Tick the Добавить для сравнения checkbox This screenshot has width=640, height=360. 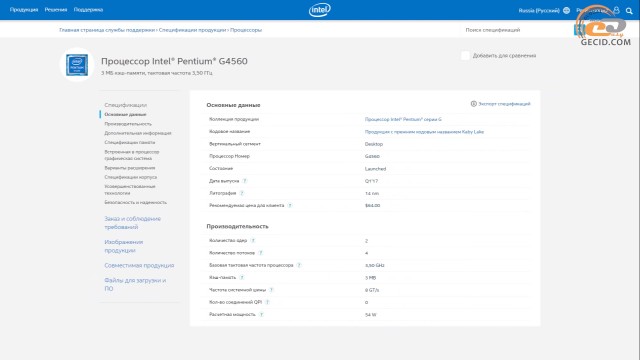point(465,56)
